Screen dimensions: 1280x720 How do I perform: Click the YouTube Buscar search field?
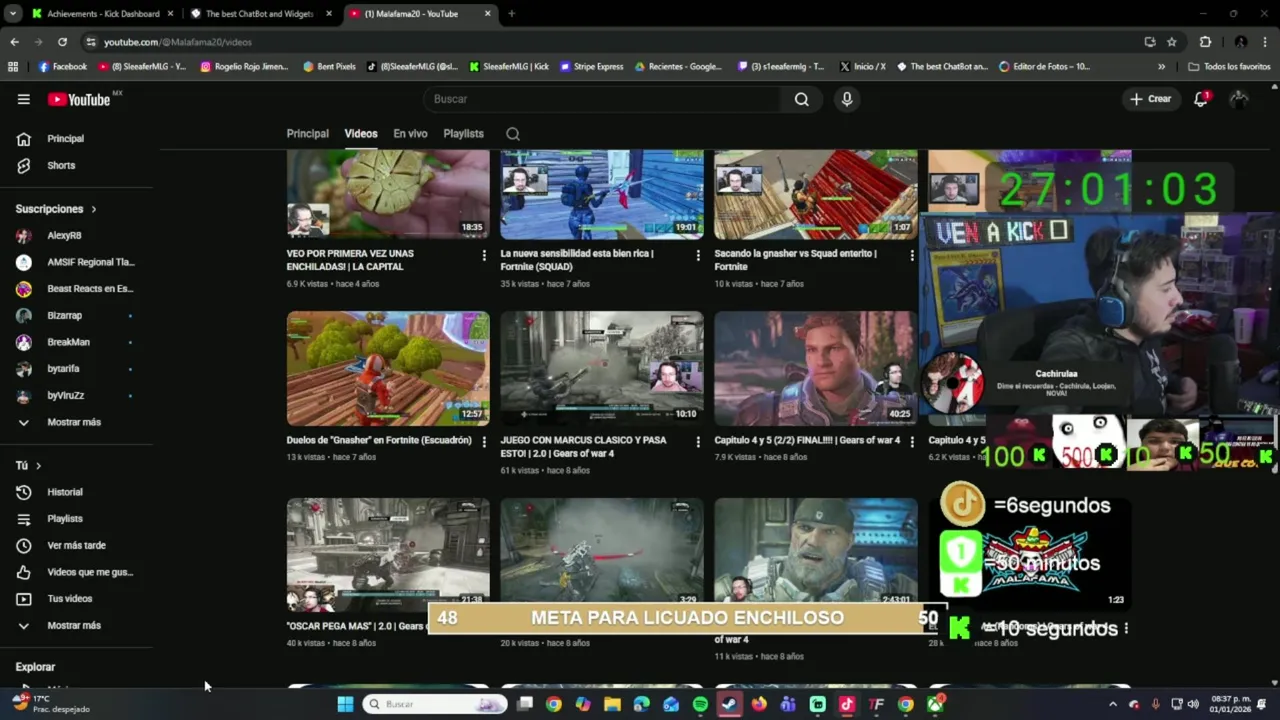pos(603,99)
